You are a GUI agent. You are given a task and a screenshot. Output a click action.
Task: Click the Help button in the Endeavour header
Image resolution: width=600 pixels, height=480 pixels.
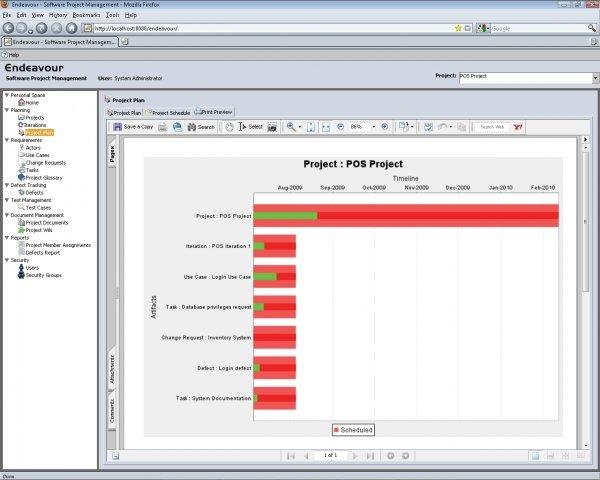[11, 55]
